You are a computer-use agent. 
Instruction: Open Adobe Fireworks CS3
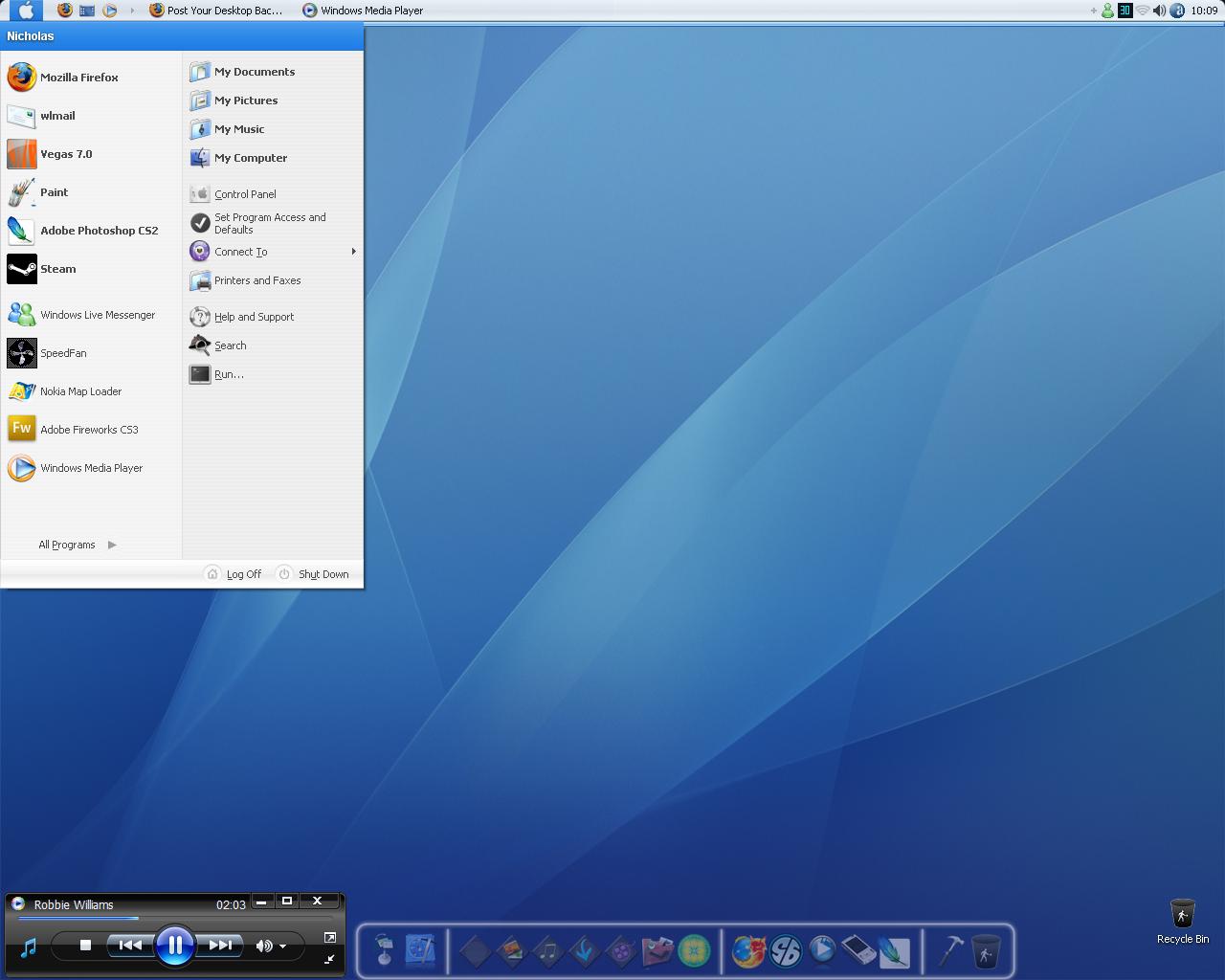[x=91, y=429]
